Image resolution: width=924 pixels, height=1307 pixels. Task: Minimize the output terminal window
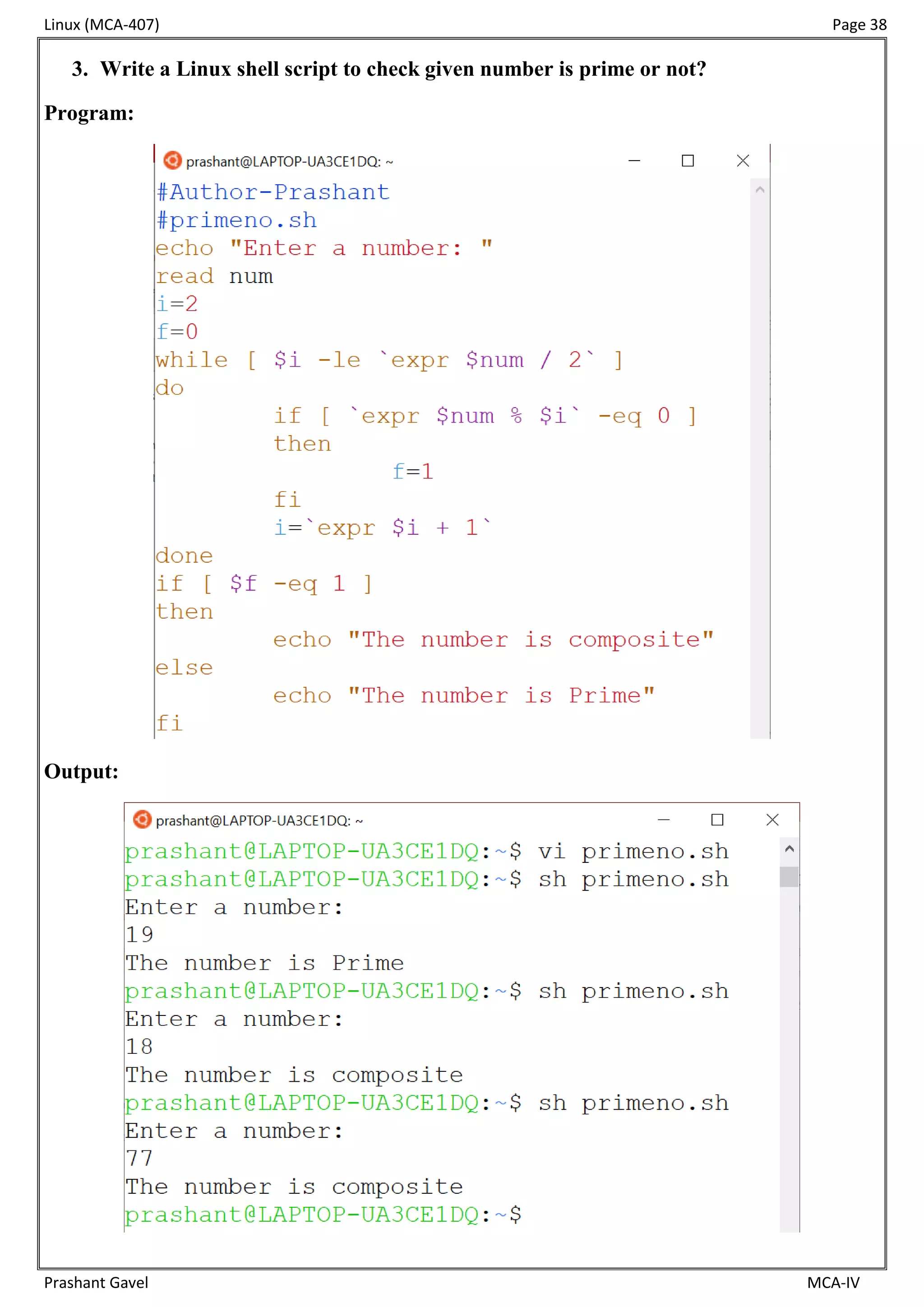(663, 820)
